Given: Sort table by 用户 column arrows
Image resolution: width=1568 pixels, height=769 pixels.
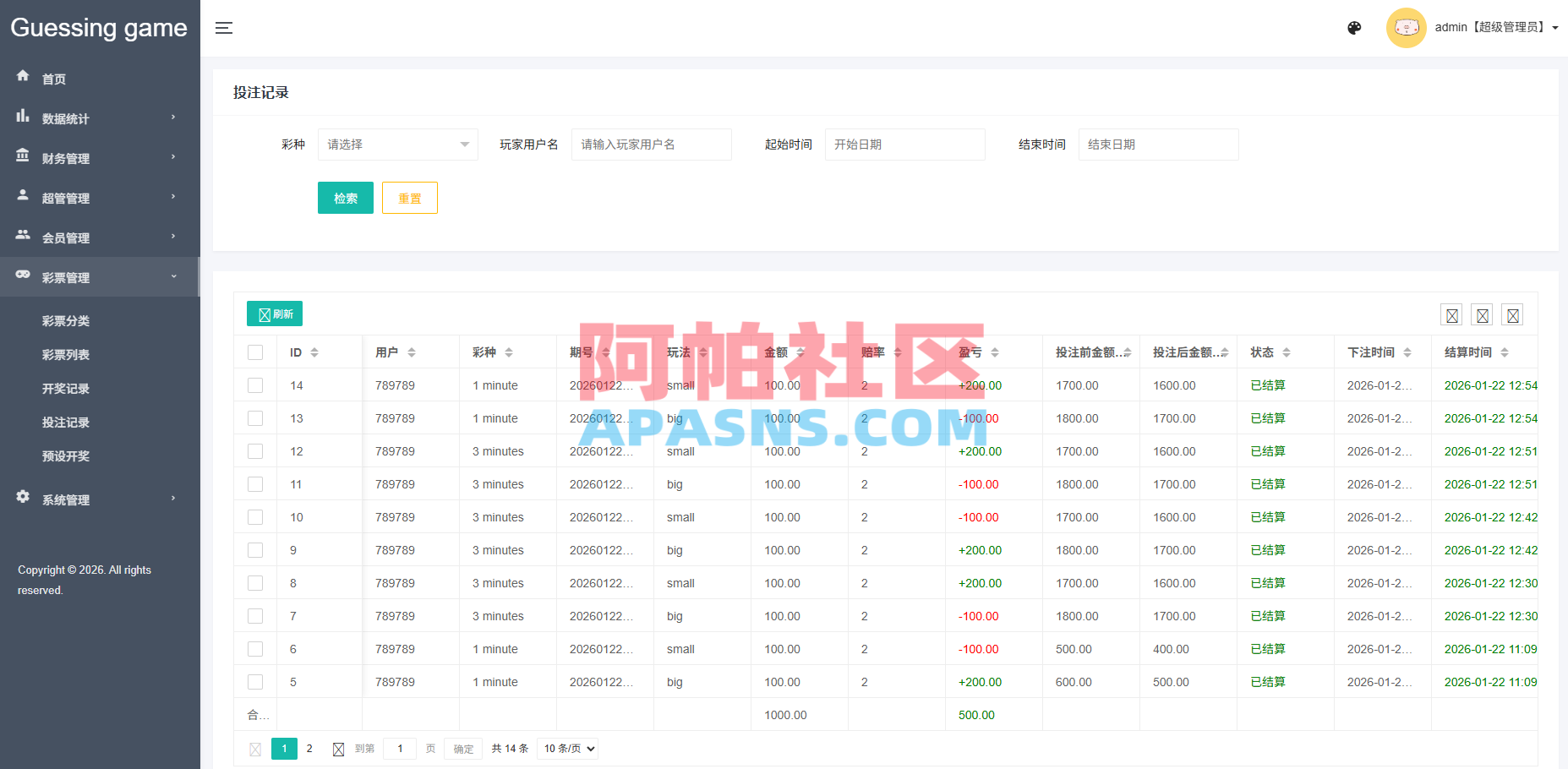Looking at the screenshot, I should pos(412,352).
